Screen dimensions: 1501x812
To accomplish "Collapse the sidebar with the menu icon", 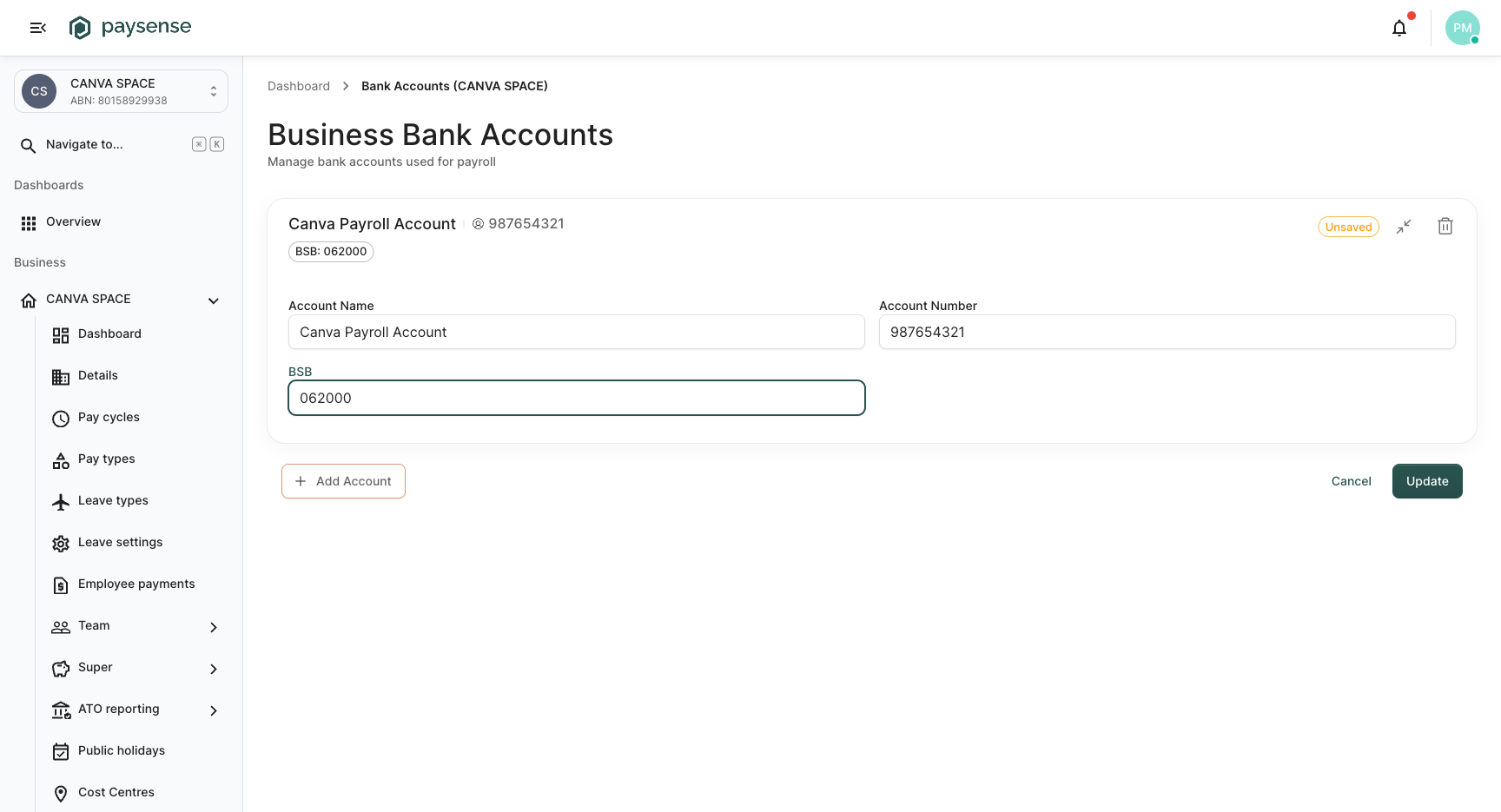I will pyautogui.click(x=38, y=28).
